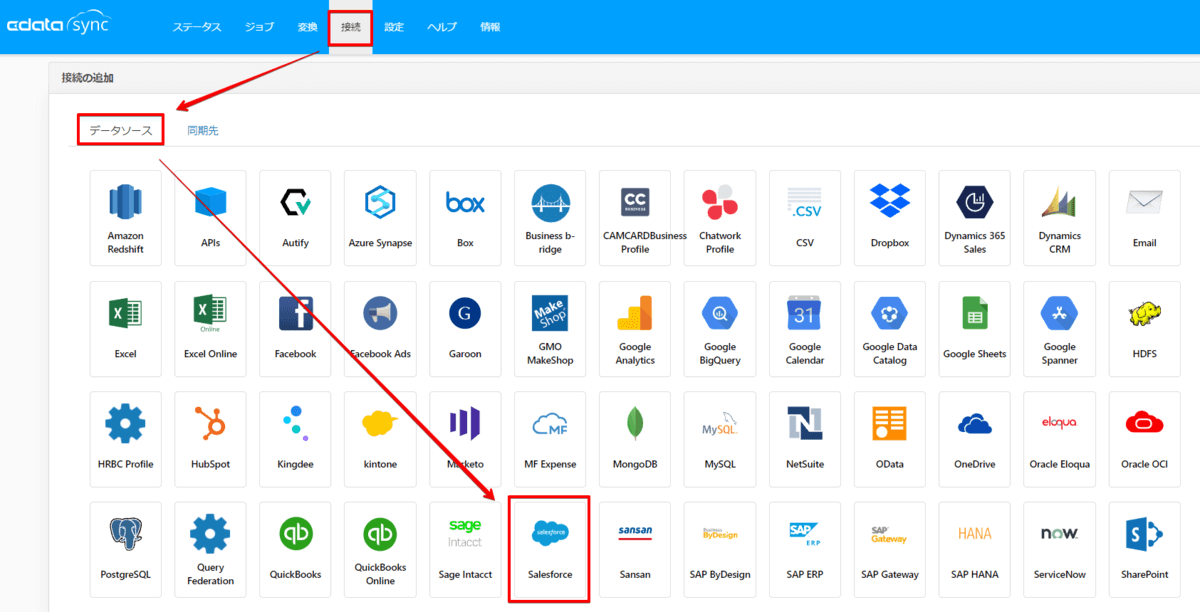
Task: Choose Google Spanner data source
Action: click(1061, 329)
